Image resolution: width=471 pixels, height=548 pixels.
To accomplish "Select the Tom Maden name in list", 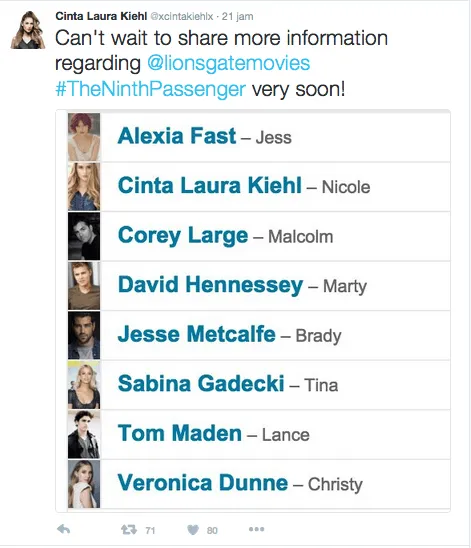I will point(180,433).
